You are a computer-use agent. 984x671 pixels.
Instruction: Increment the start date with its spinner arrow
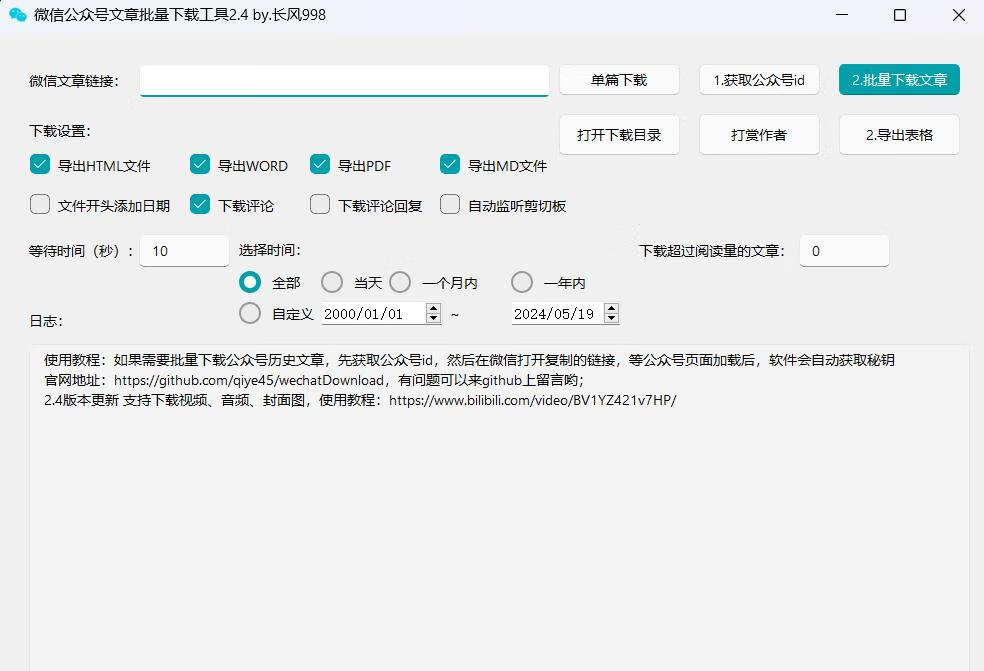432,308
